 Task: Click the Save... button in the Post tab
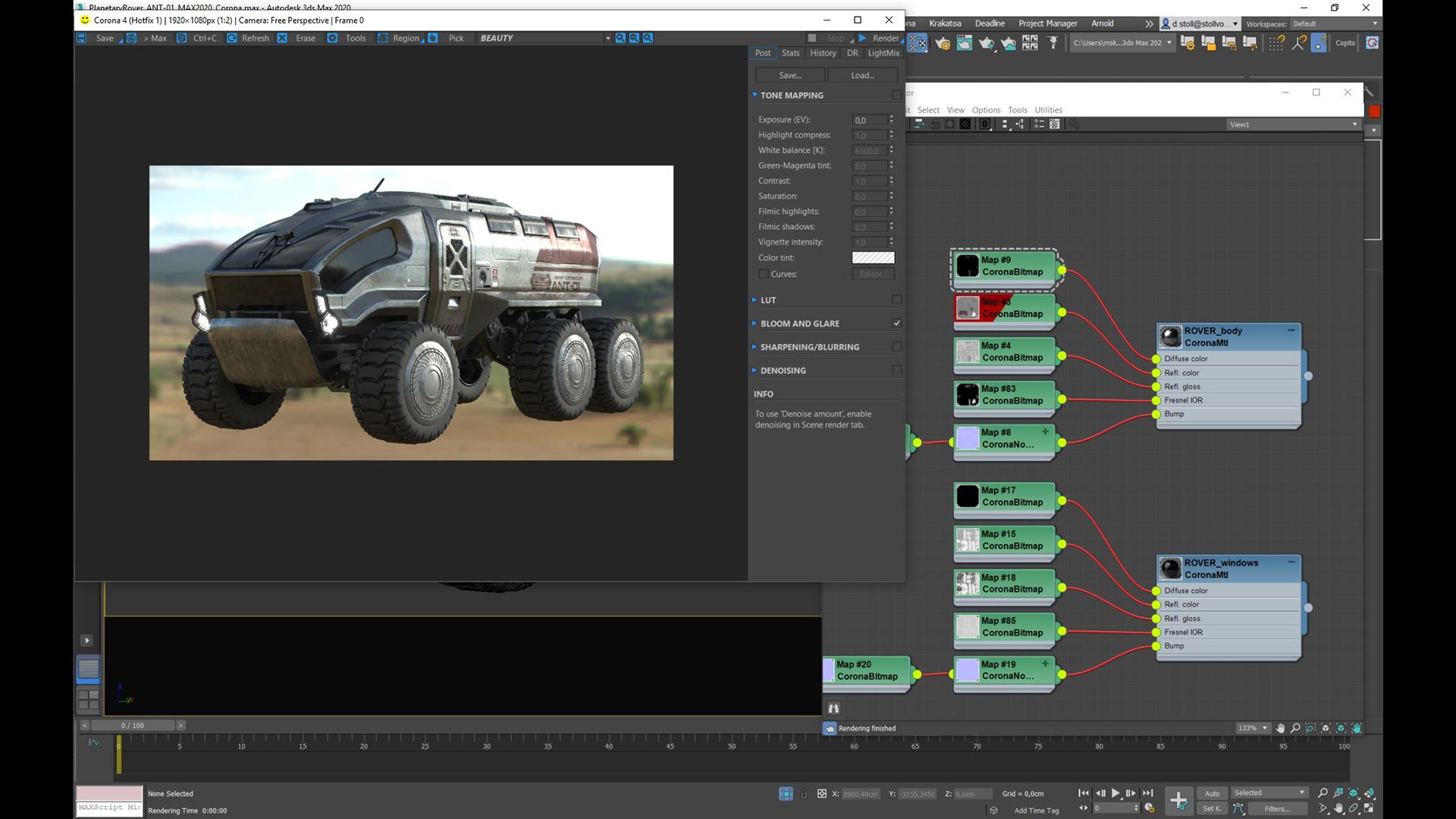tap(789, 75)
